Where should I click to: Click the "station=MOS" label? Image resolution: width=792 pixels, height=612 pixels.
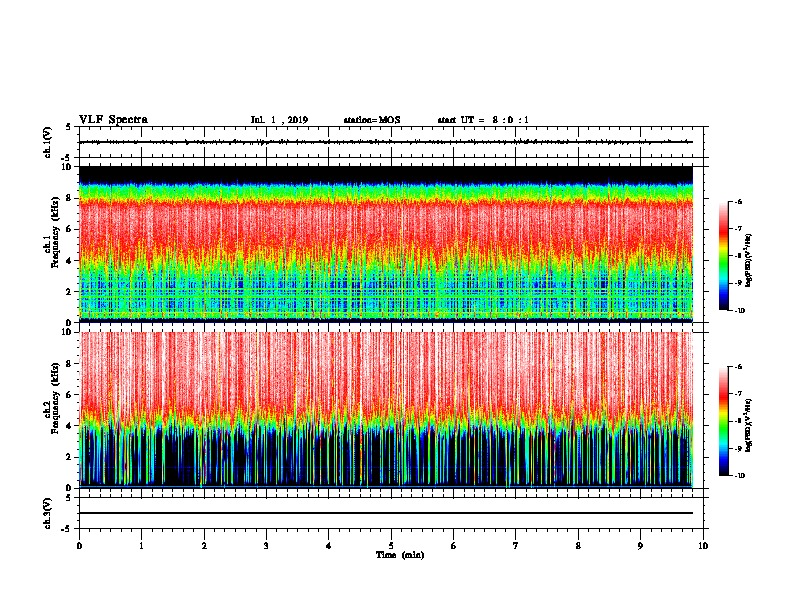pyautogui.click(x=372, y=120)
